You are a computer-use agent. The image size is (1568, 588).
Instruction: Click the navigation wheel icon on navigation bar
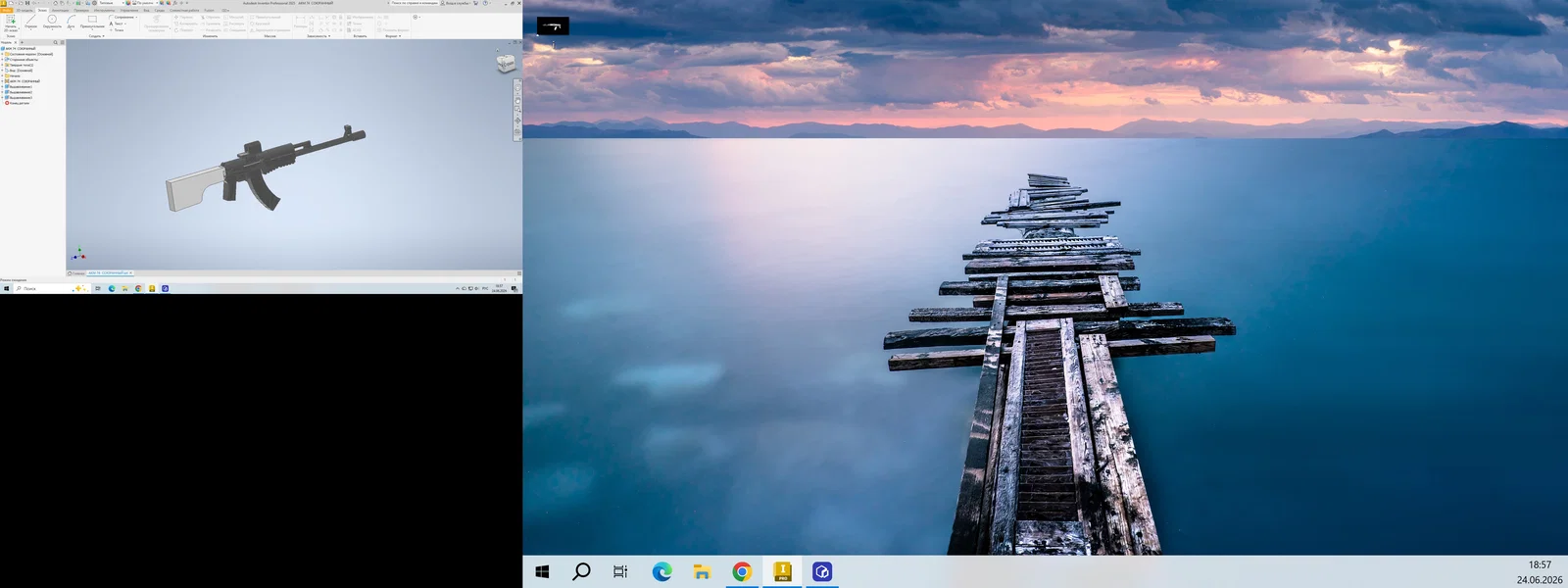click(x=517, y=88)
